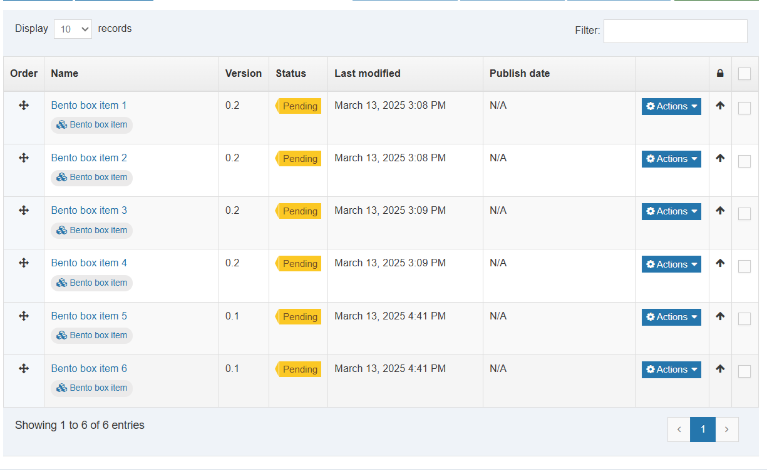Click the Pending status of Bento box item 3
Image resolution: width=767 pixels, height=472 pixels.
(x=298, y=211)
